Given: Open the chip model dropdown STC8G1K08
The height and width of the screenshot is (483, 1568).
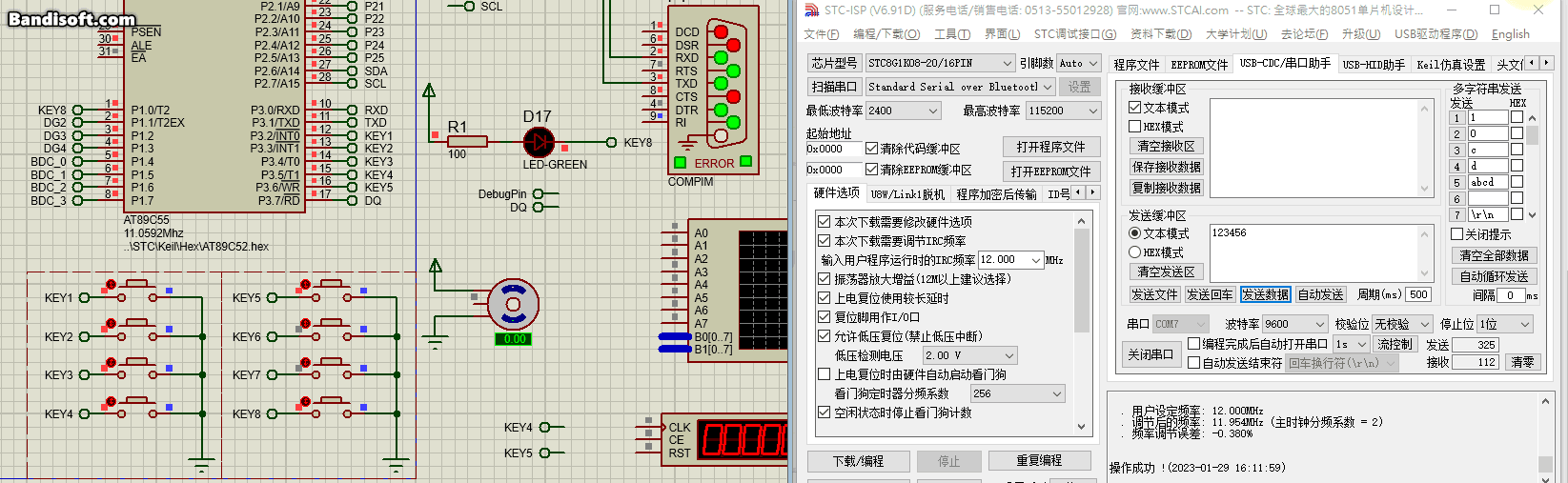Looking at the screenshot, I should click(x=940, y=63).
